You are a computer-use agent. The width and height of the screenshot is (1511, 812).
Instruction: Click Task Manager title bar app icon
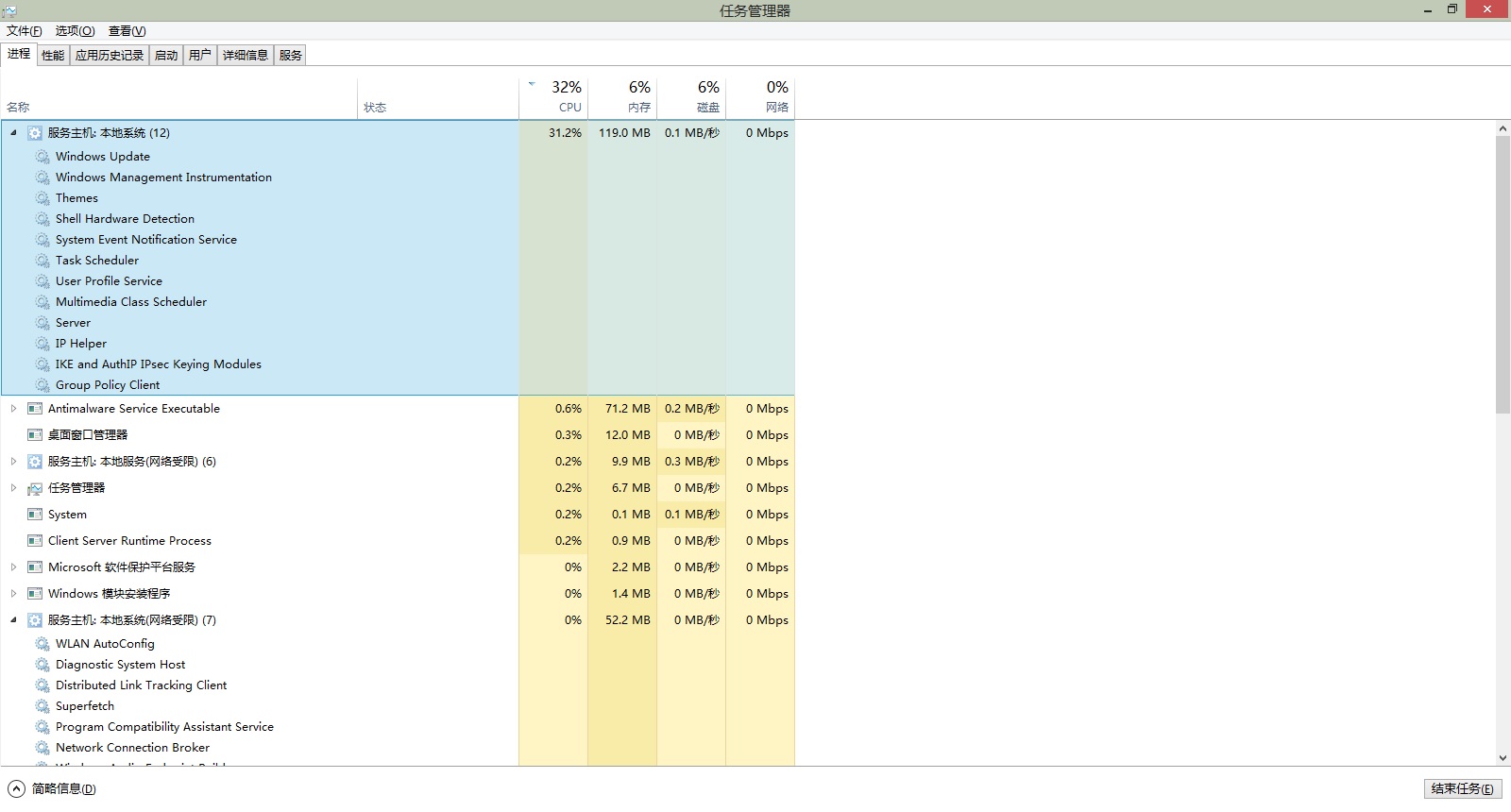coord(9,10)
